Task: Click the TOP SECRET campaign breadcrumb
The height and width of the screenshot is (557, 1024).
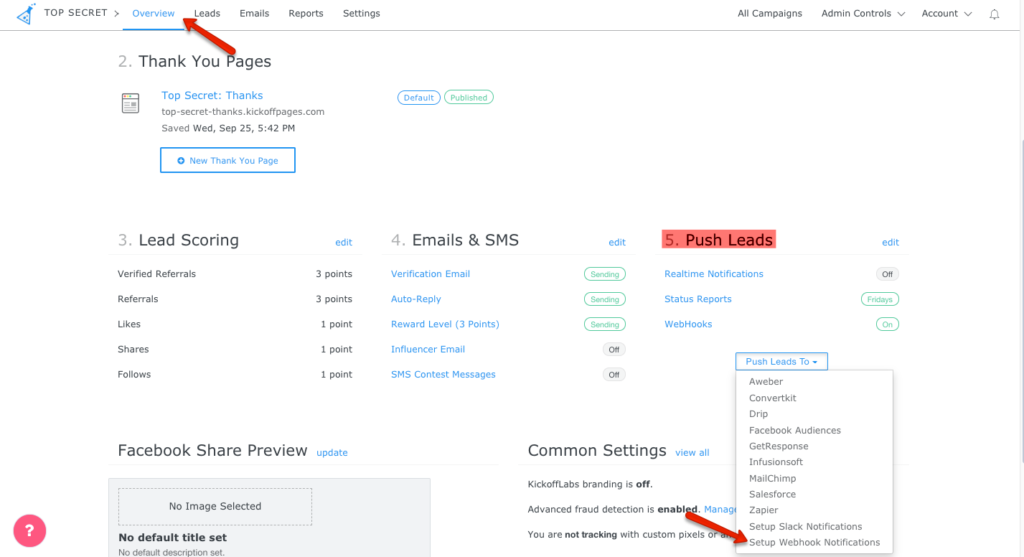Action: coord(76,13)
